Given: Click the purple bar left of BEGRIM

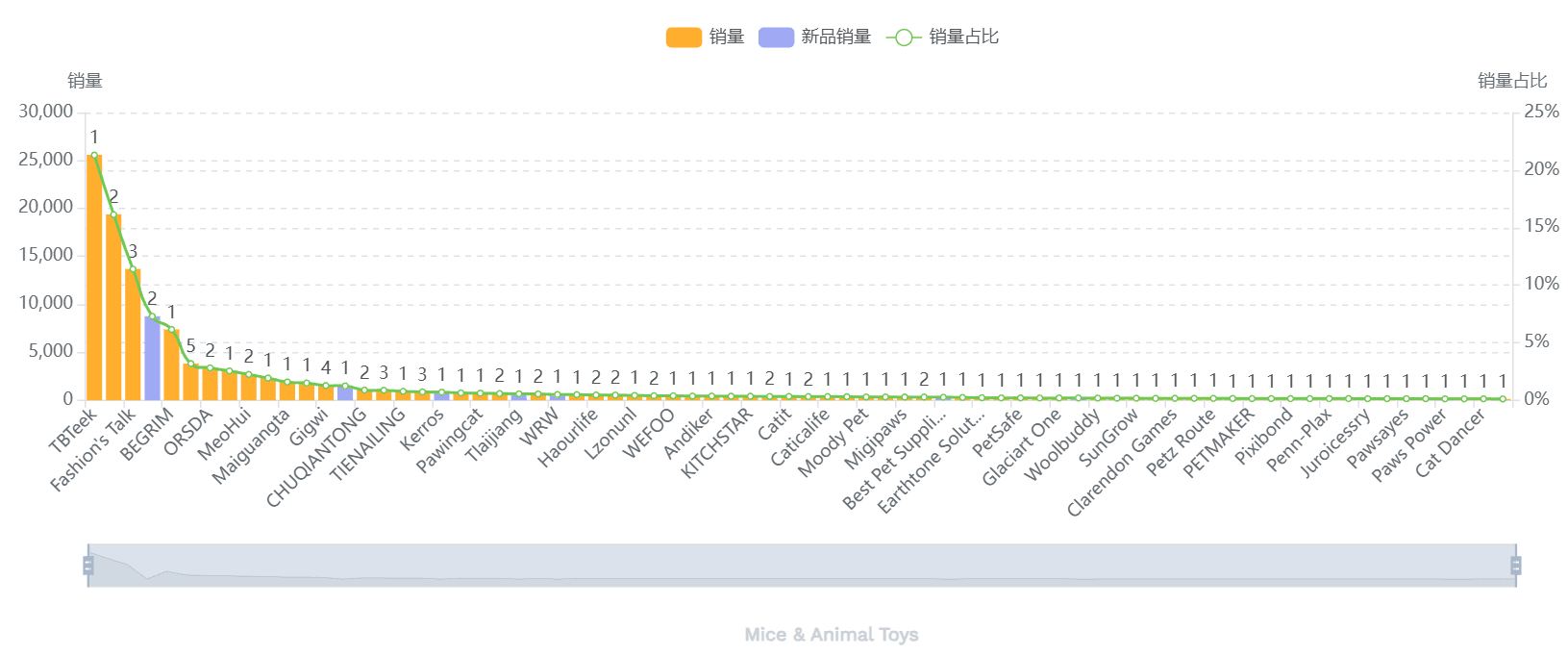Looking at the screenshot, I should pyautogui.click(x=152, y=358).
